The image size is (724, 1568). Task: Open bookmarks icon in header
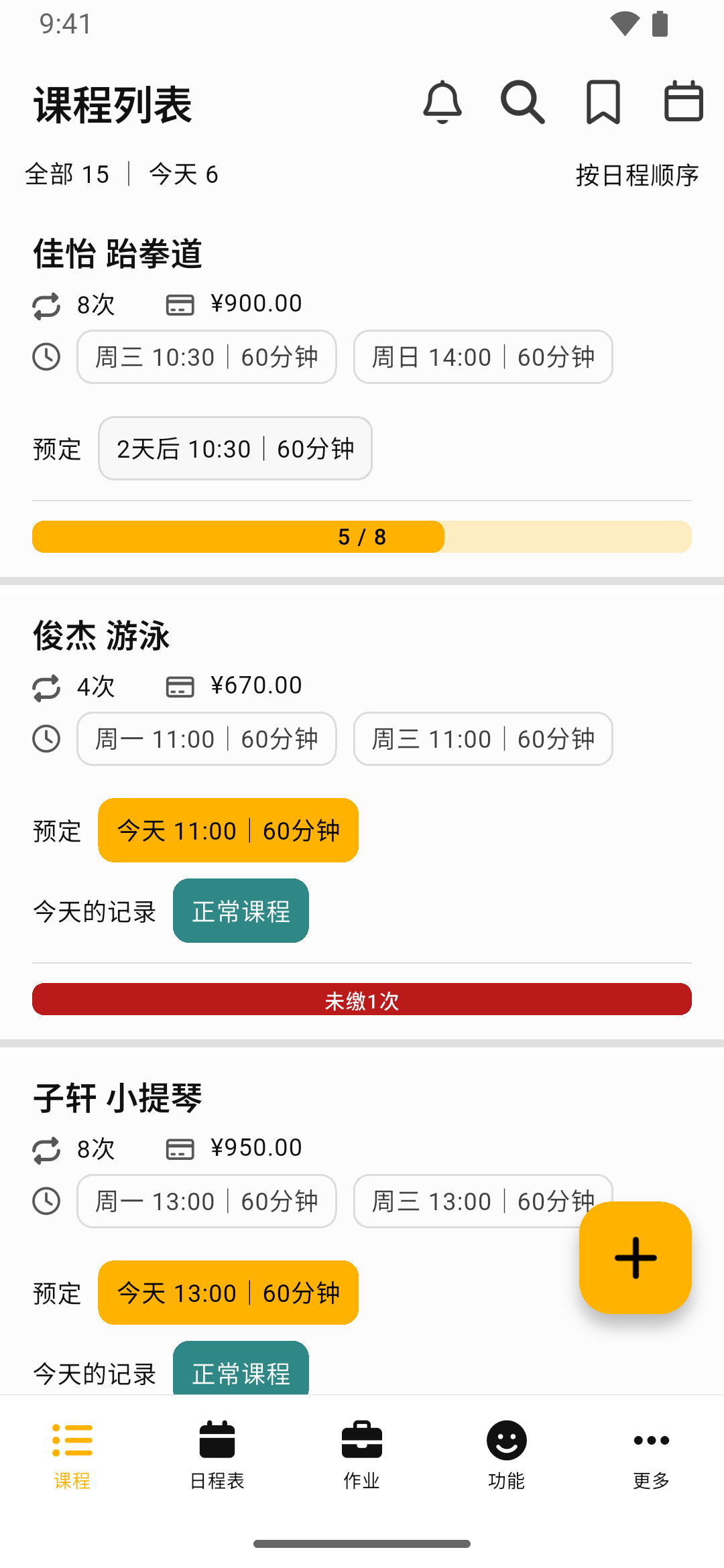[603, 103]
